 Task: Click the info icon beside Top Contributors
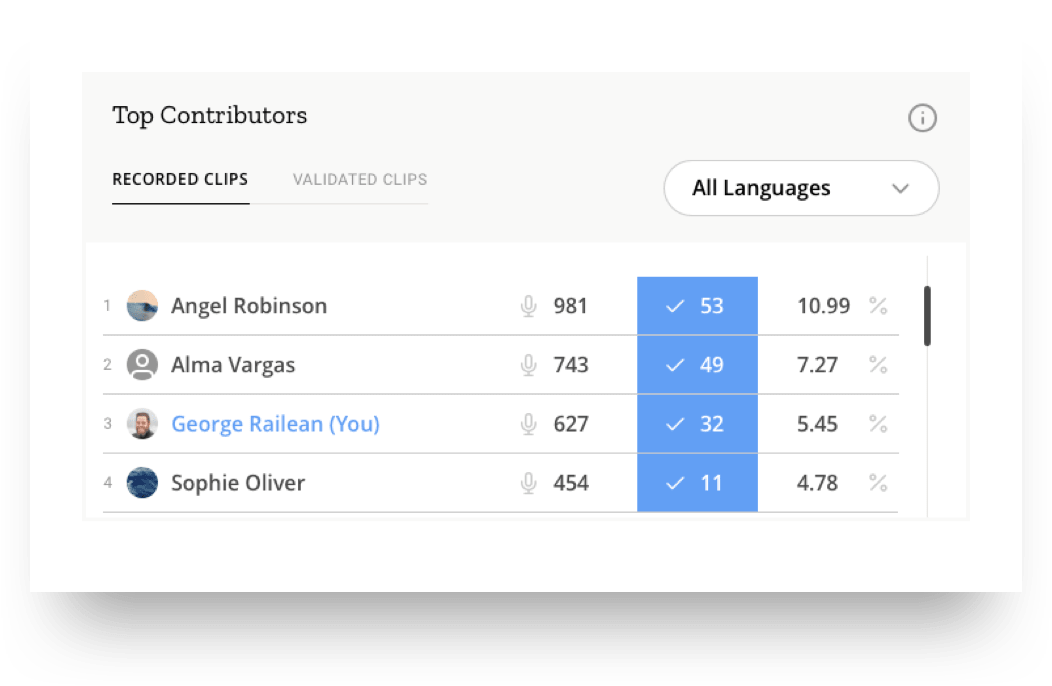point(922,119)
